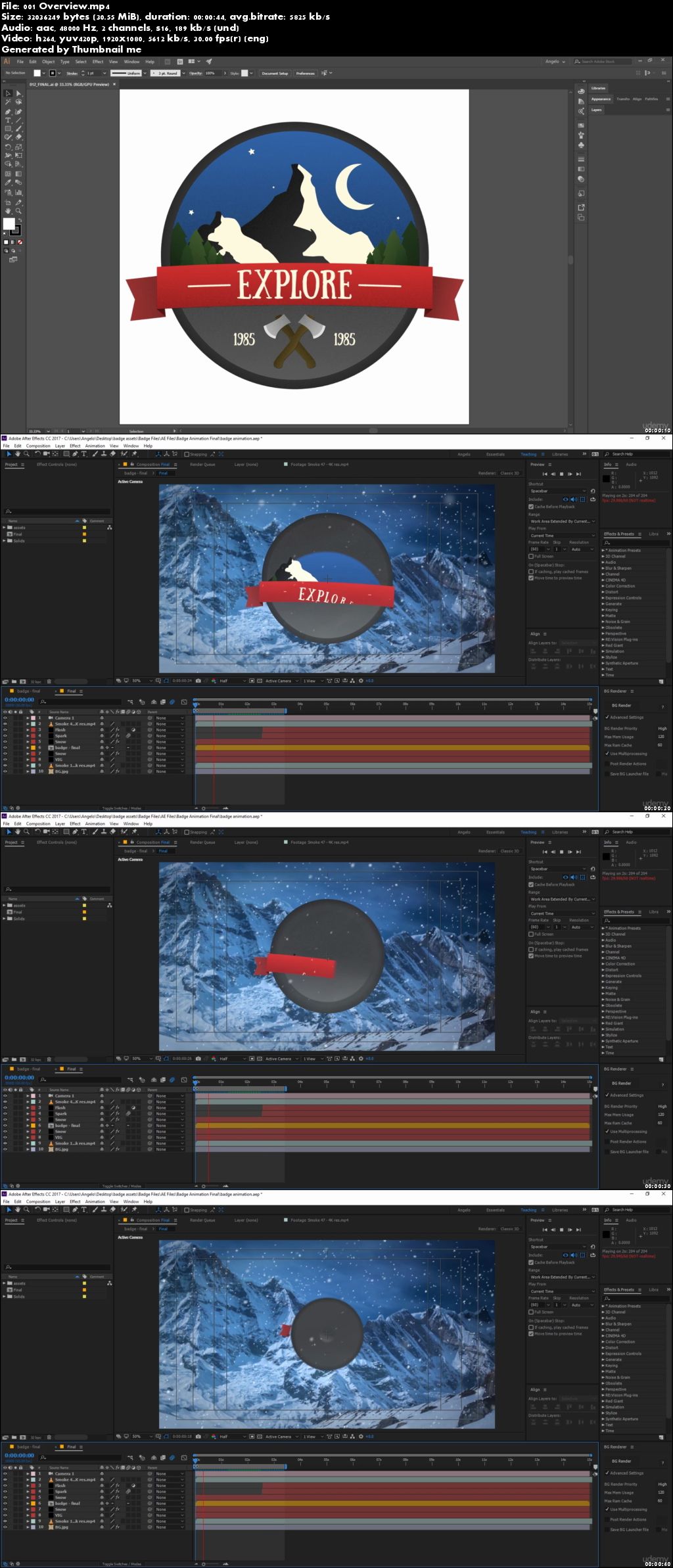
Task: Select the Pen tool in Illustrator toolbox
Action: point(8,112)
